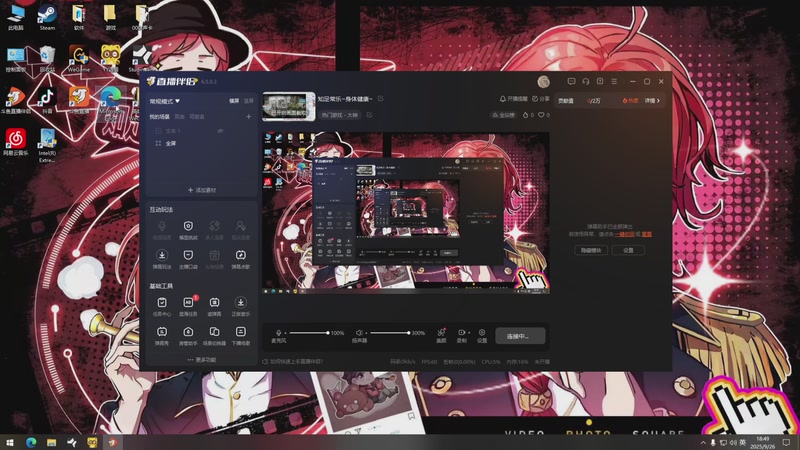Expand 更多功能 more functions
Screen dimensions: 800x450
202,360
